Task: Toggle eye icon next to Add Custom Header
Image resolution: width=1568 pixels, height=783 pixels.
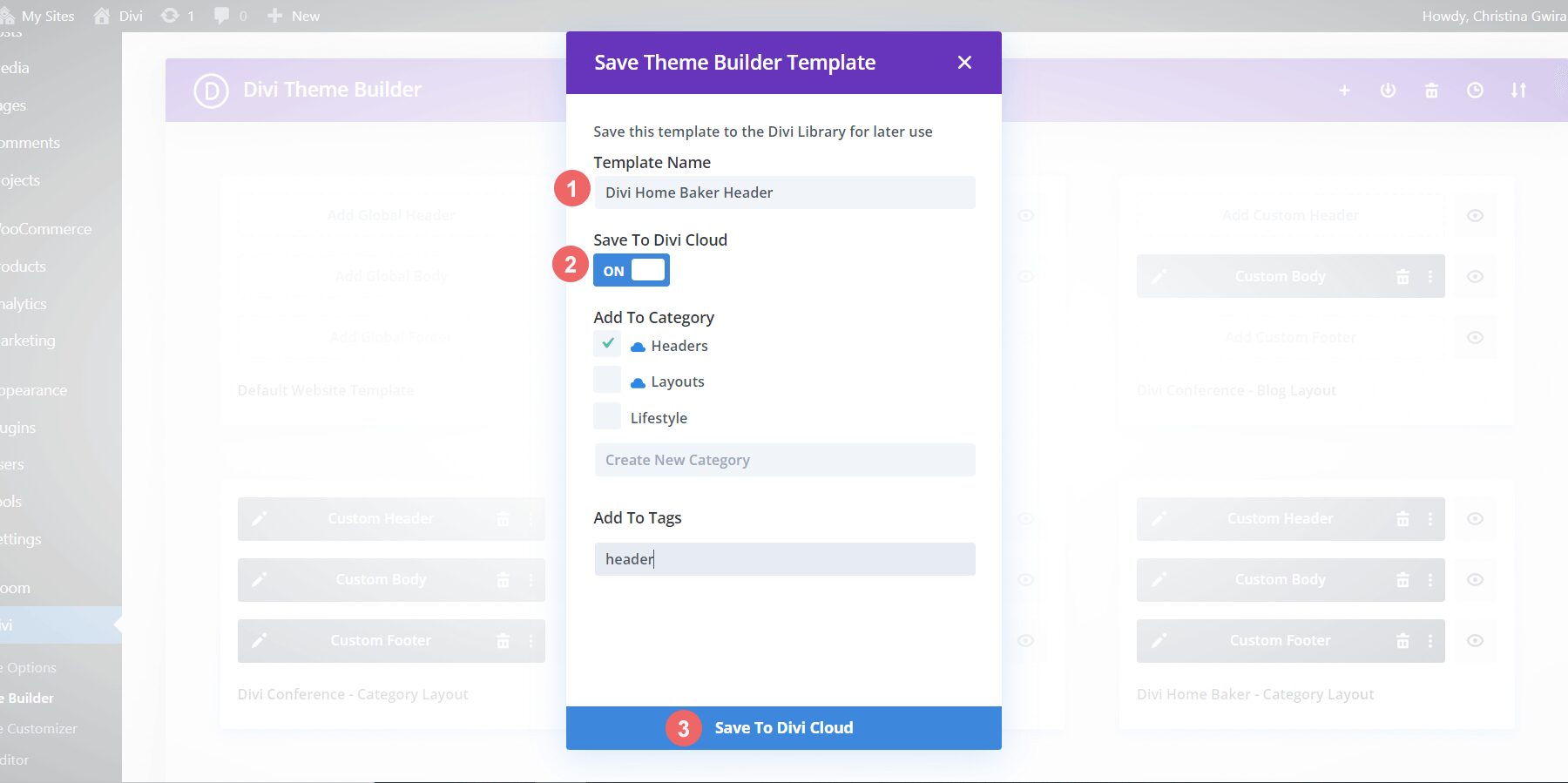Action: tap(1475, 215)
